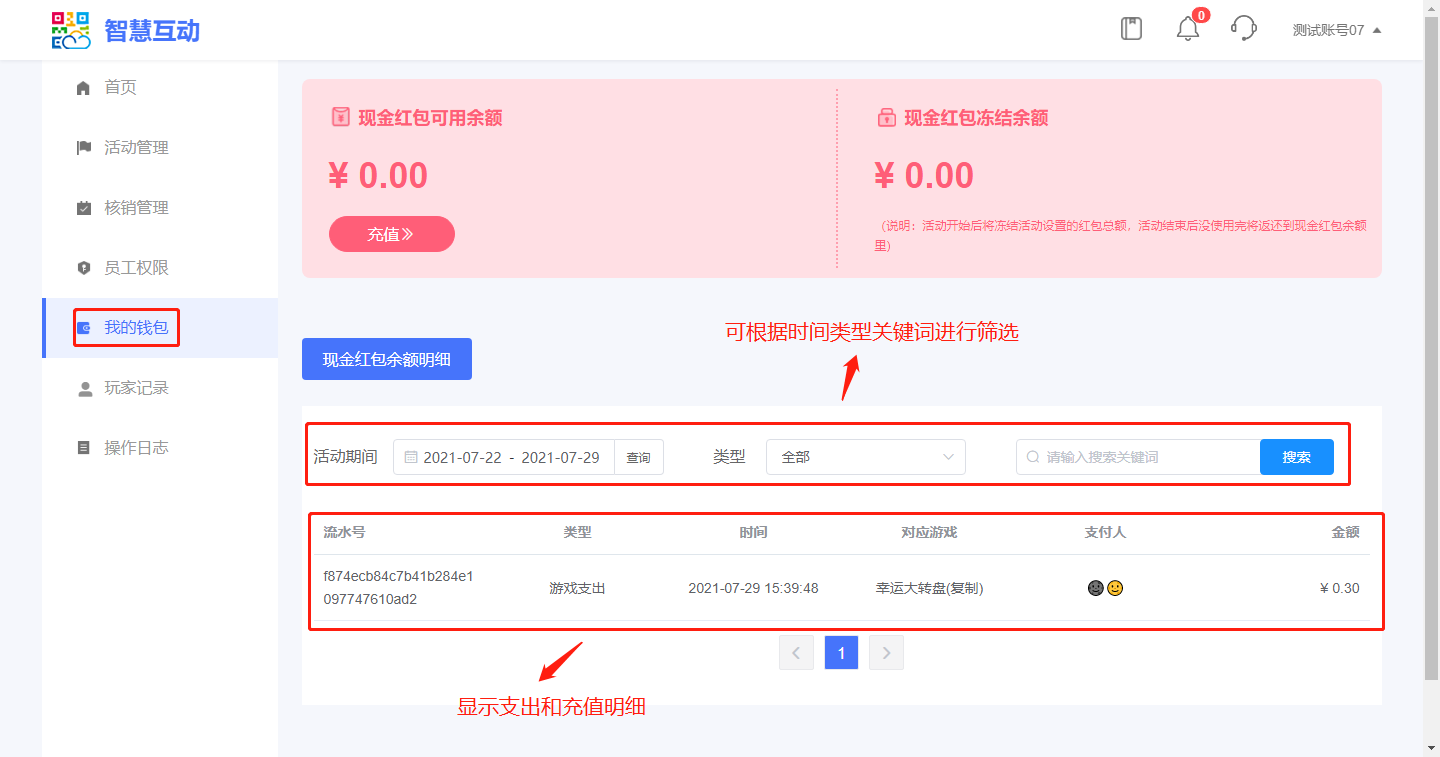Click the 查询 button beside date range

pos(638,457)
